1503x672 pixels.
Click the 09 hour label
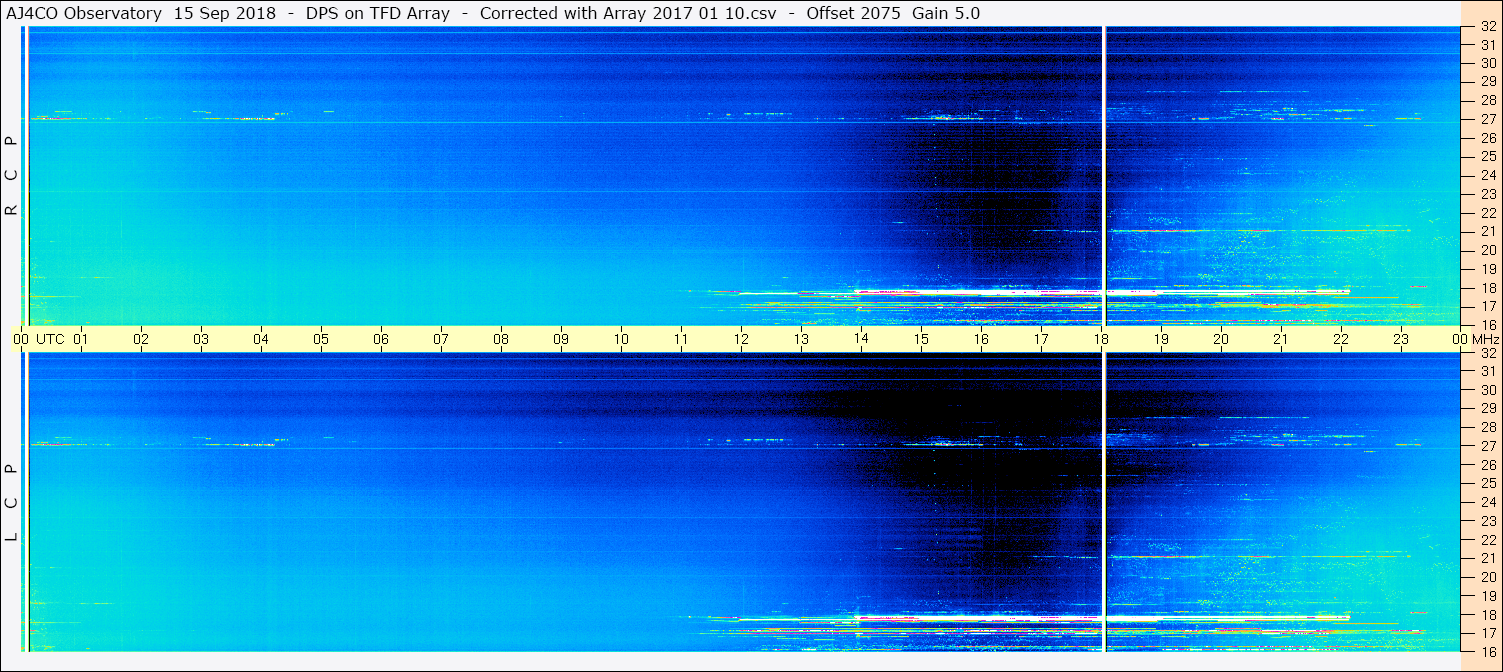point(561,339)
